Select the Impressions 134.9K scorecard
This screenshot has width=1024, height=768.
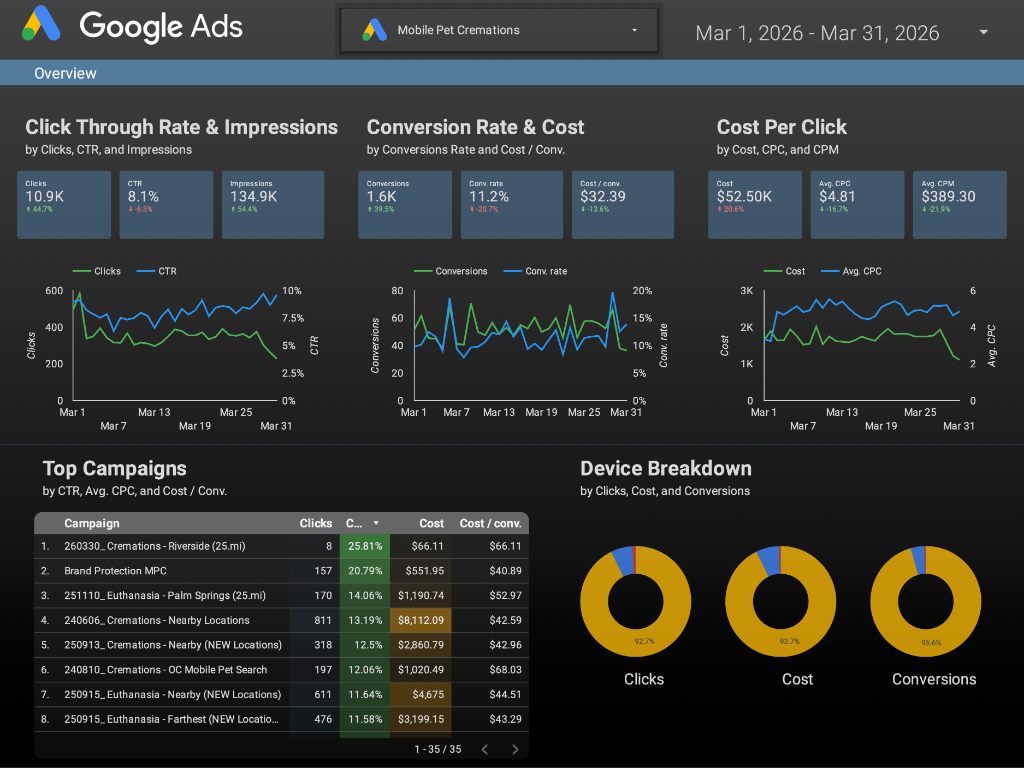tap(273, 204)
